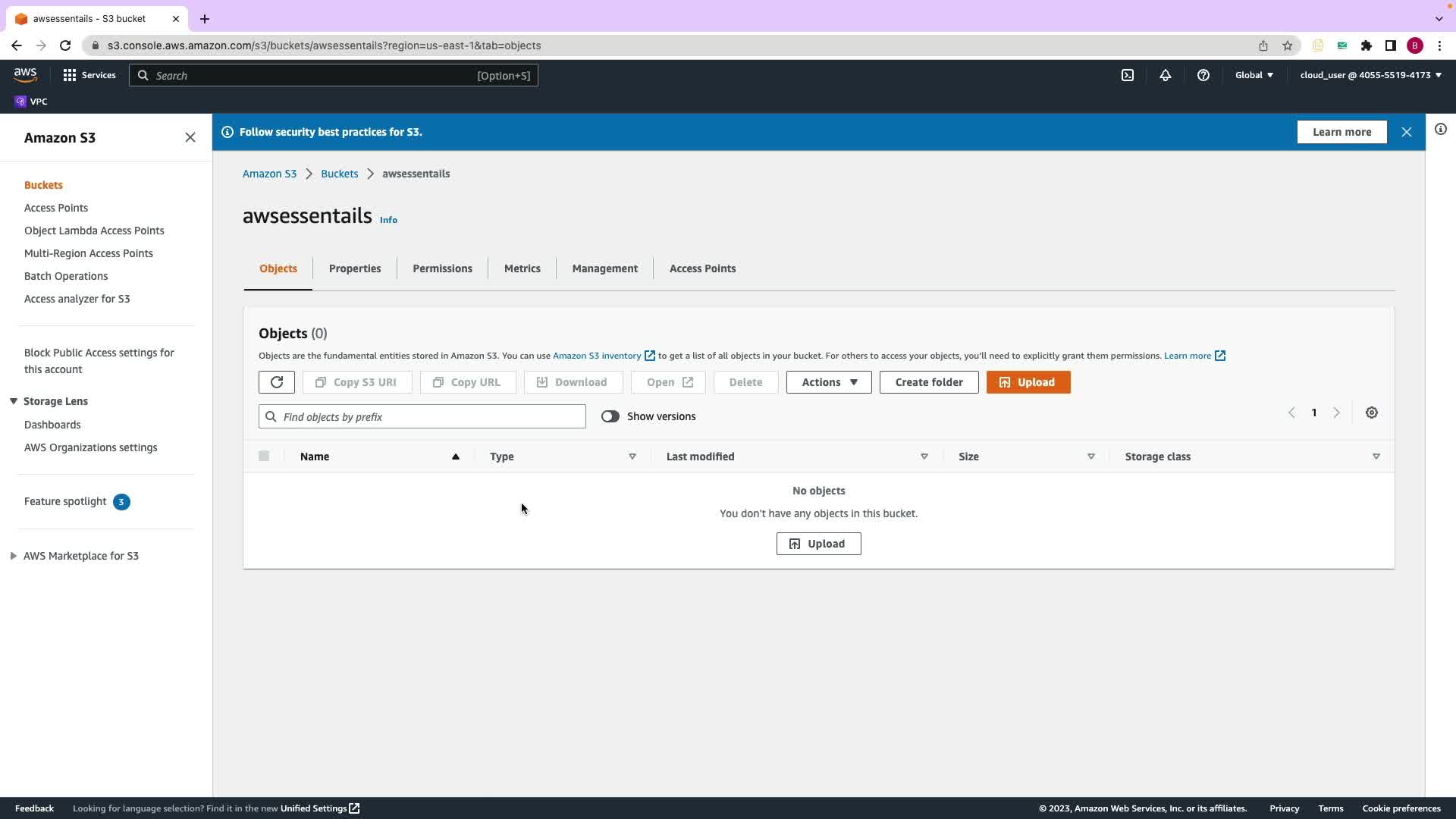This screenshot has height=819, width=1456.
Task: Collapse the Storage Lens section
Action: [14, 401]
